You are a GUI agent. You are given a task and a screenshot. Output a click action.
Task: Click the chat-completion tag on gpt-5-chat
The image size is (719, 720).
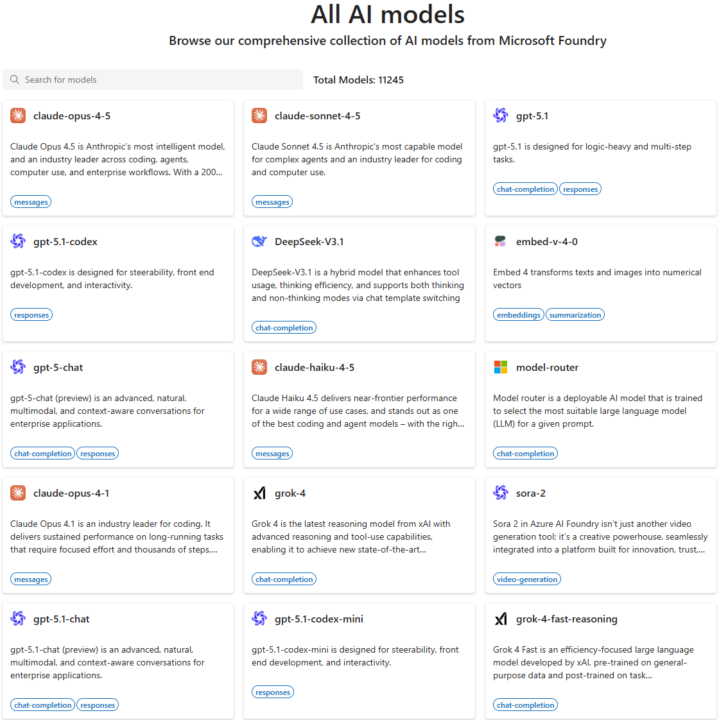[43, 453]
